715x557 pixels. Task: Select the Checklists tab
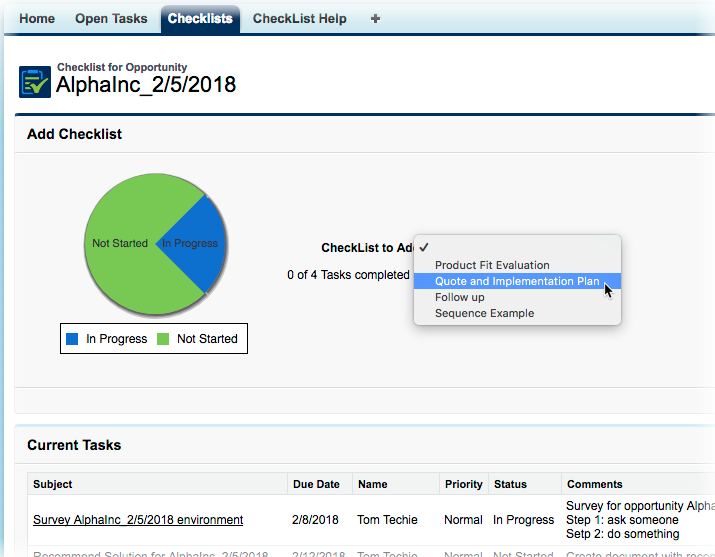click(200, 19)
